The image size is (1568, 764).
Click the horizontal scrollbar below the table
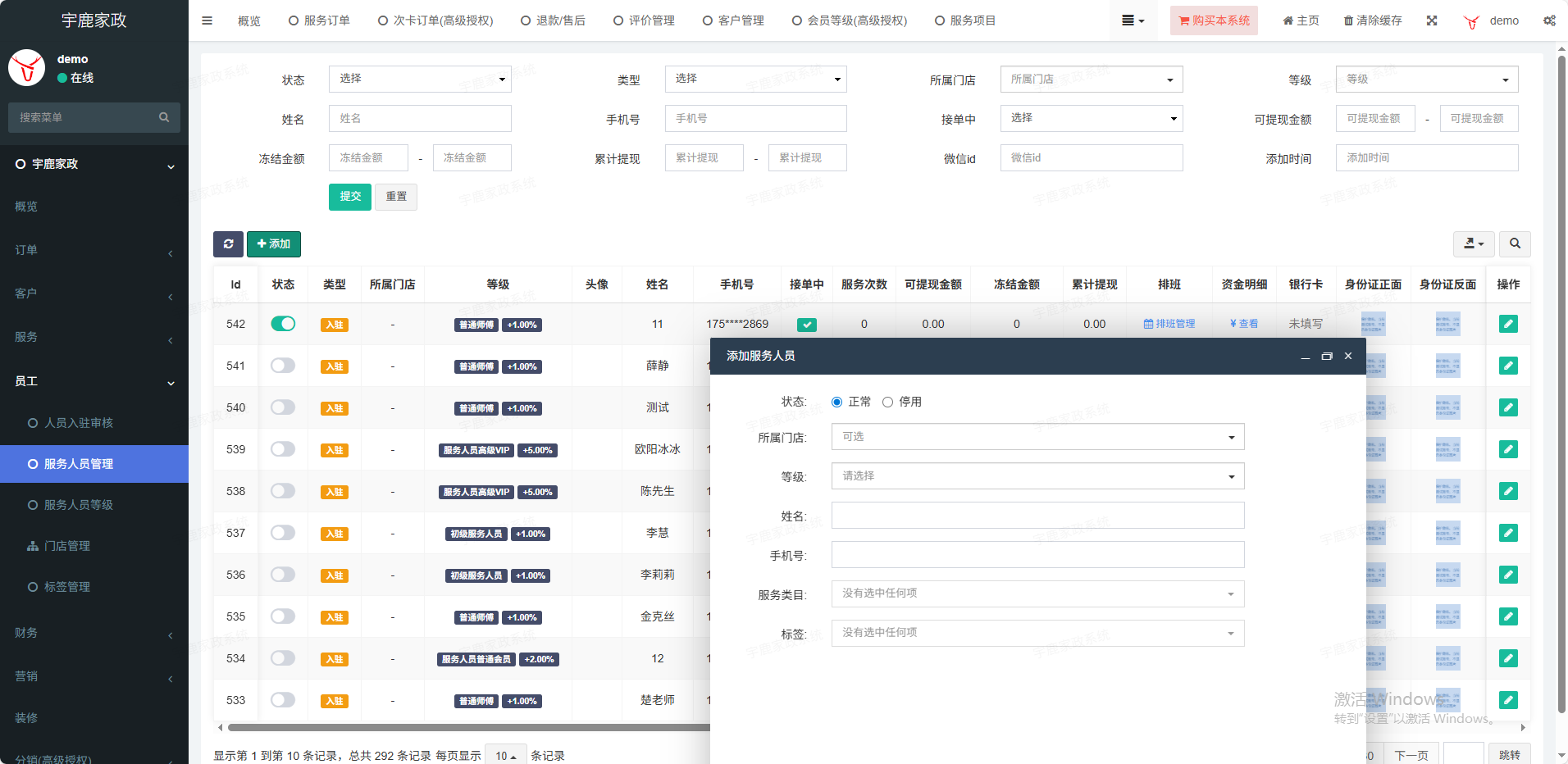(x=467, y=727)
